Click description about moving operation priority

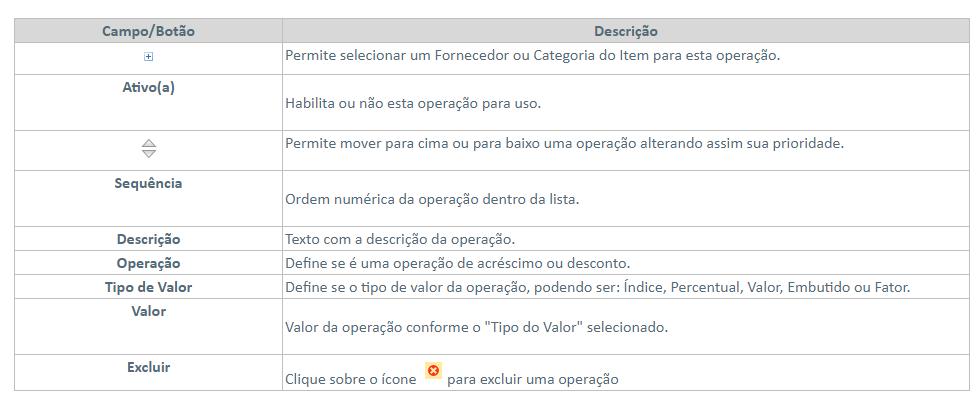point(564,143)
